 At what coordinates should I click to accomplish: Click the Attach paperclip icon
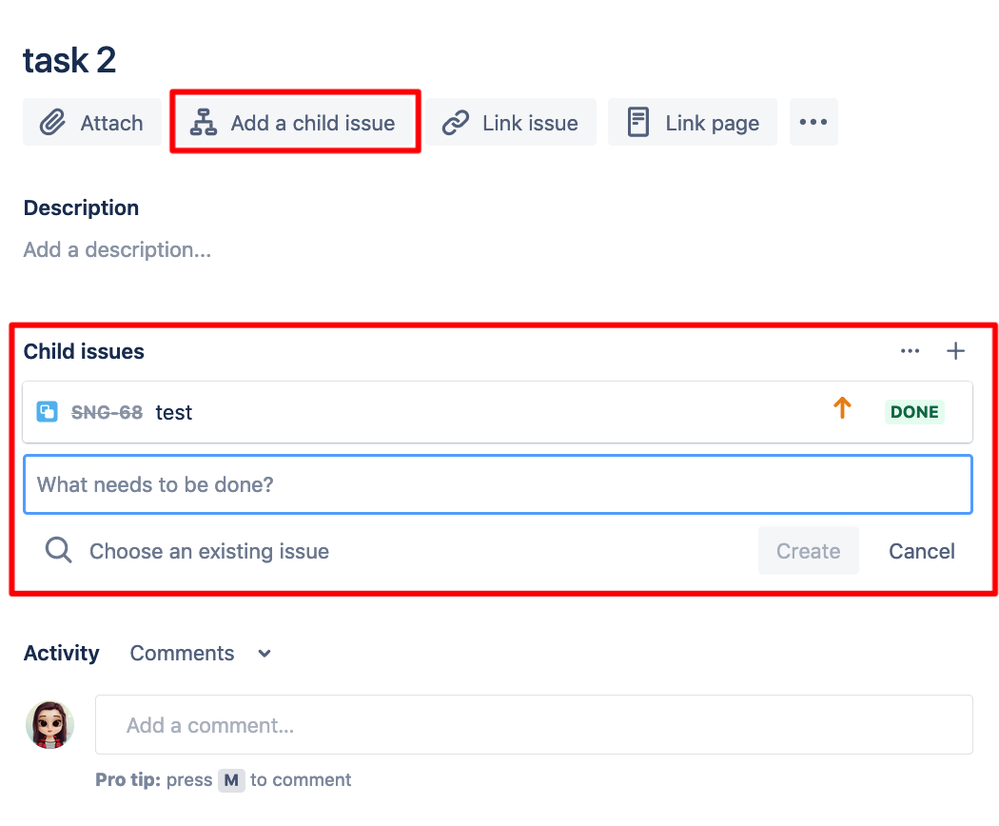point(51,122)
